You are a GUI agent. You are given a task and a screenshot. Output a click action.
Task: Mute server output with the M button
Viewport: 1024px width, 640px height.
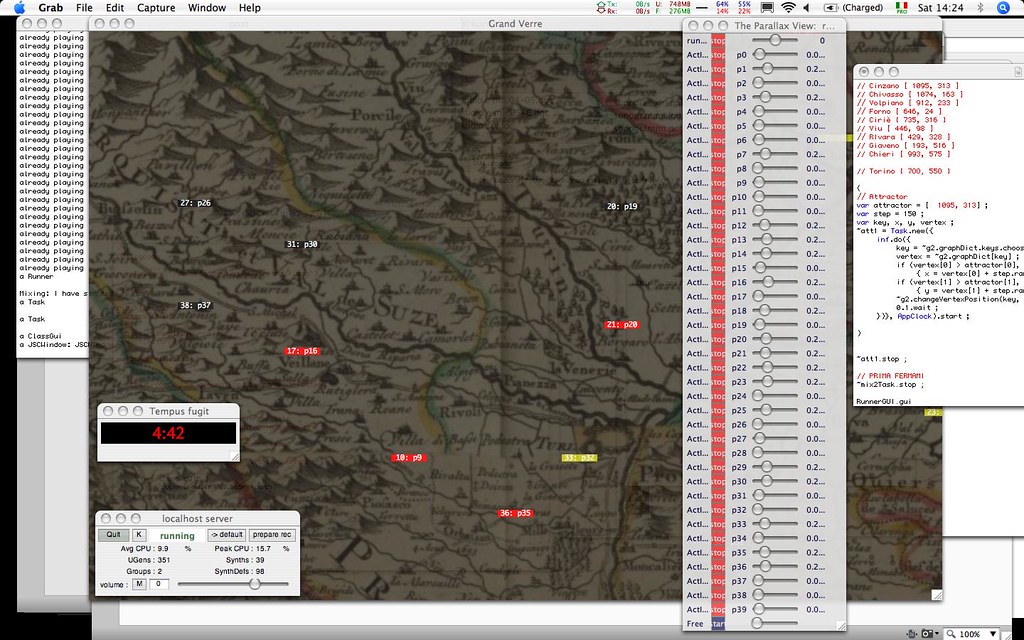[139, 583]
